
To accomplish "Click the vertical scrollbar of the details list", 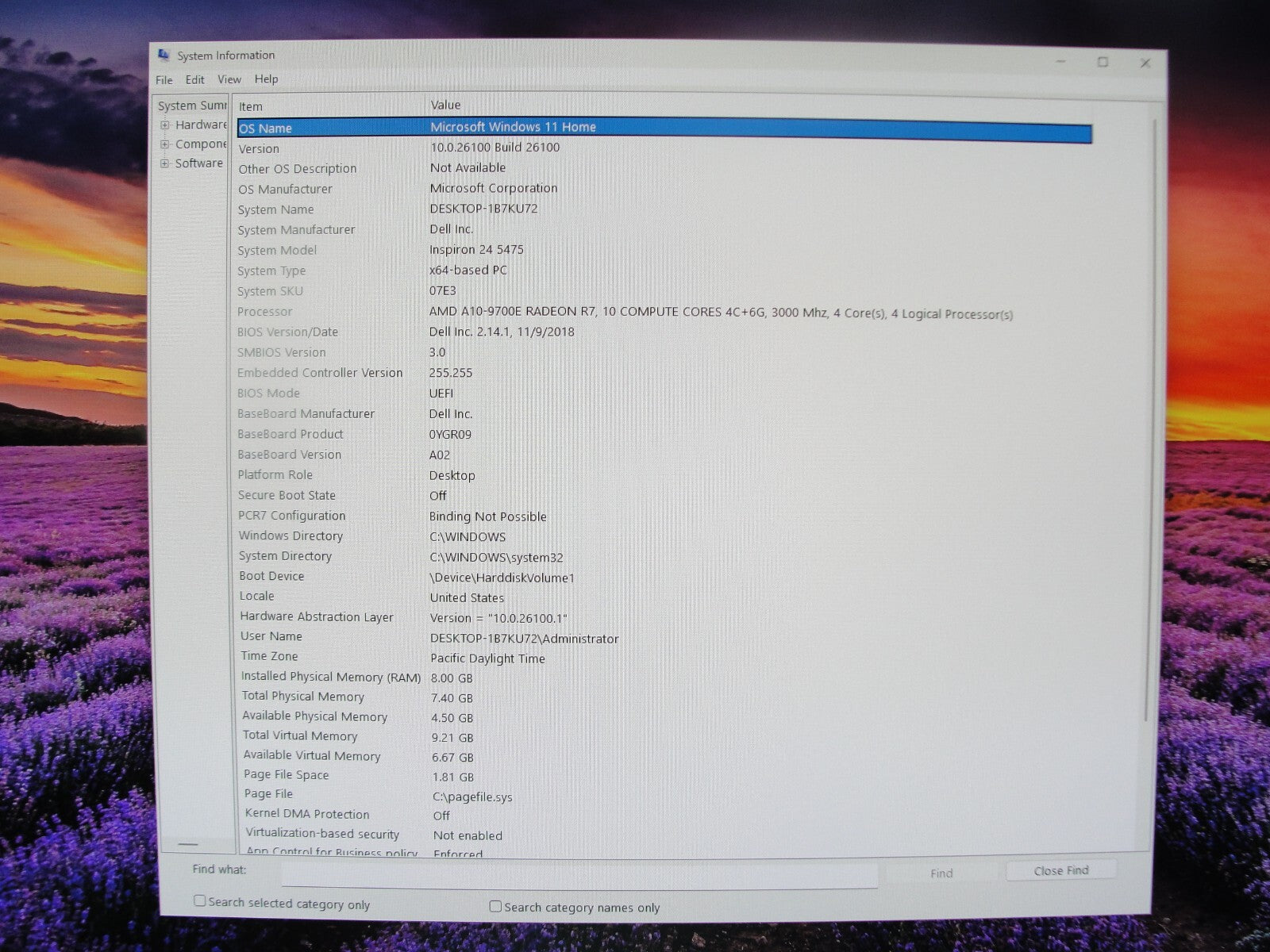I will click(x=1149, y=420).
